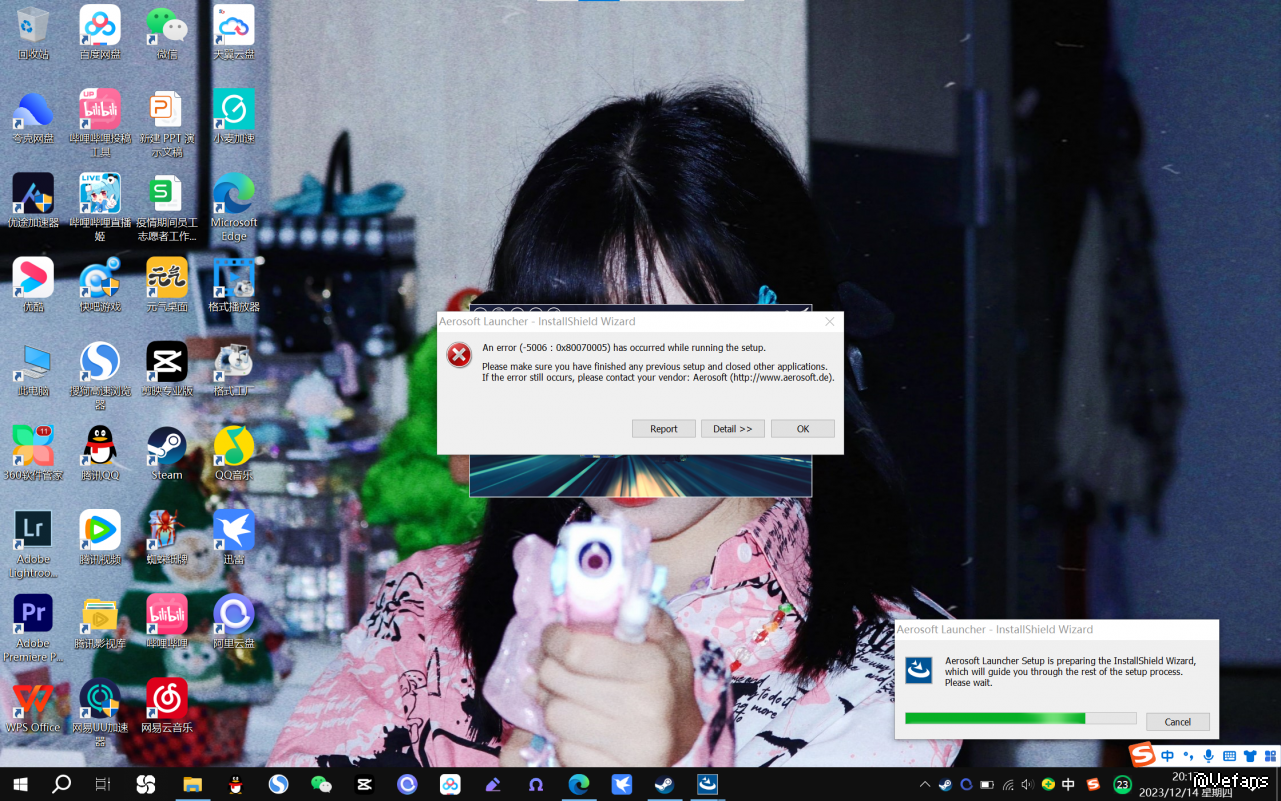This screenshot has width=1281, height=801.
Task: Open Adobe Lightroom desktop shortcut
Action: 33,543
